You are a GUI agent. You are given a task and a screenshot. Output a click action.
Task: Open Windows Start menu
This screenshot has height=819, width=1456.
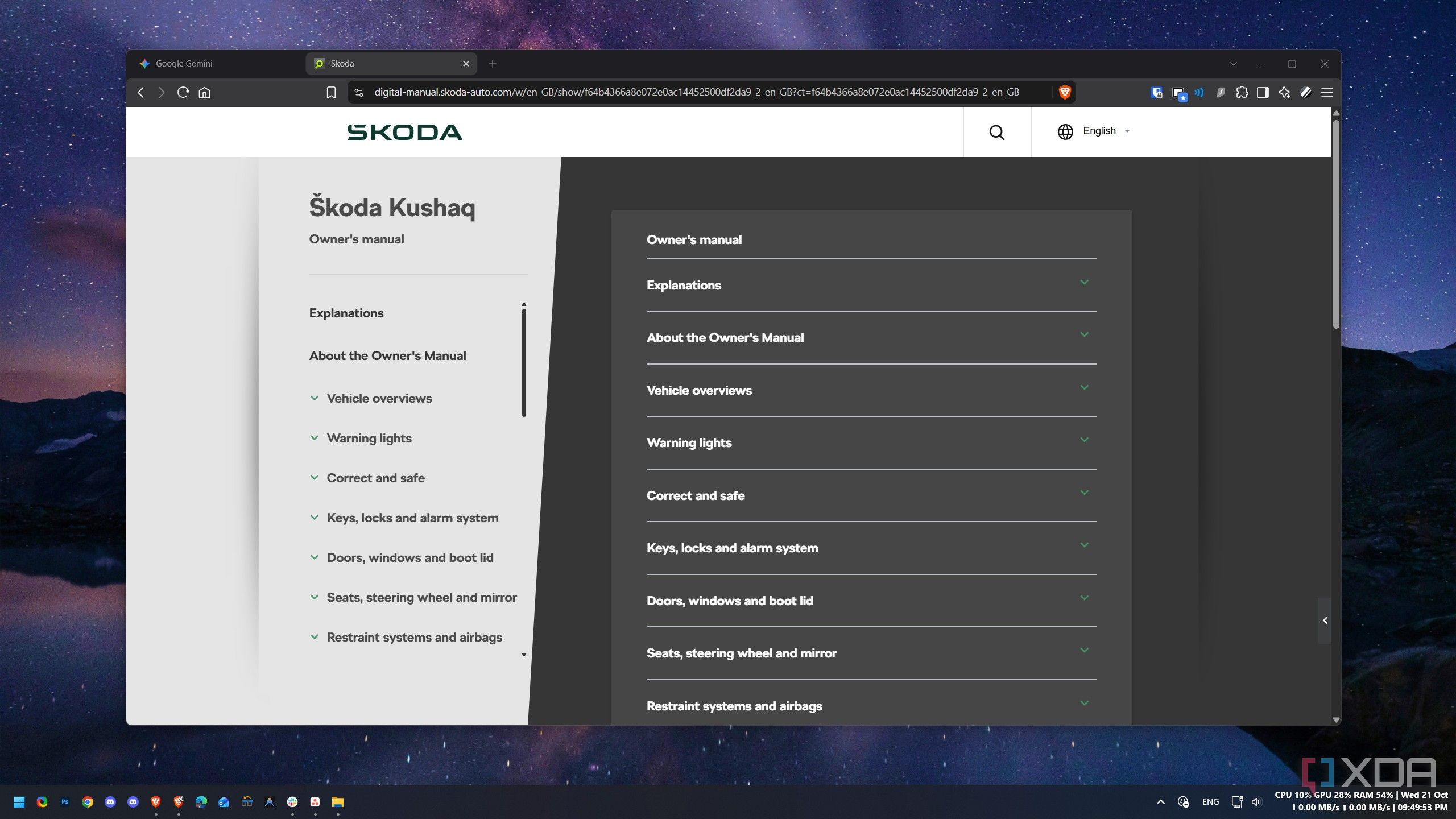pyautogui.click(x=19, y=802)
